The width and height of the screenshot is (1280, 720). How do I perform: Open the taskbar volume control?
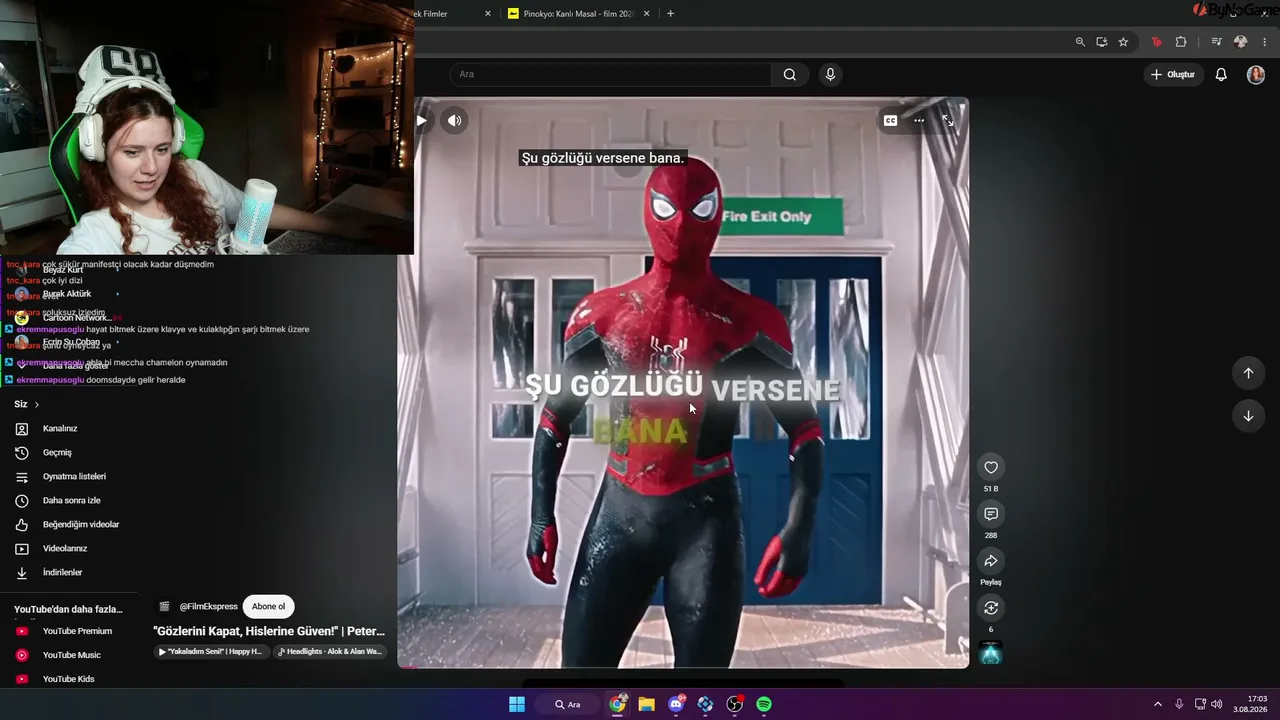click(x=1216, y=704)
